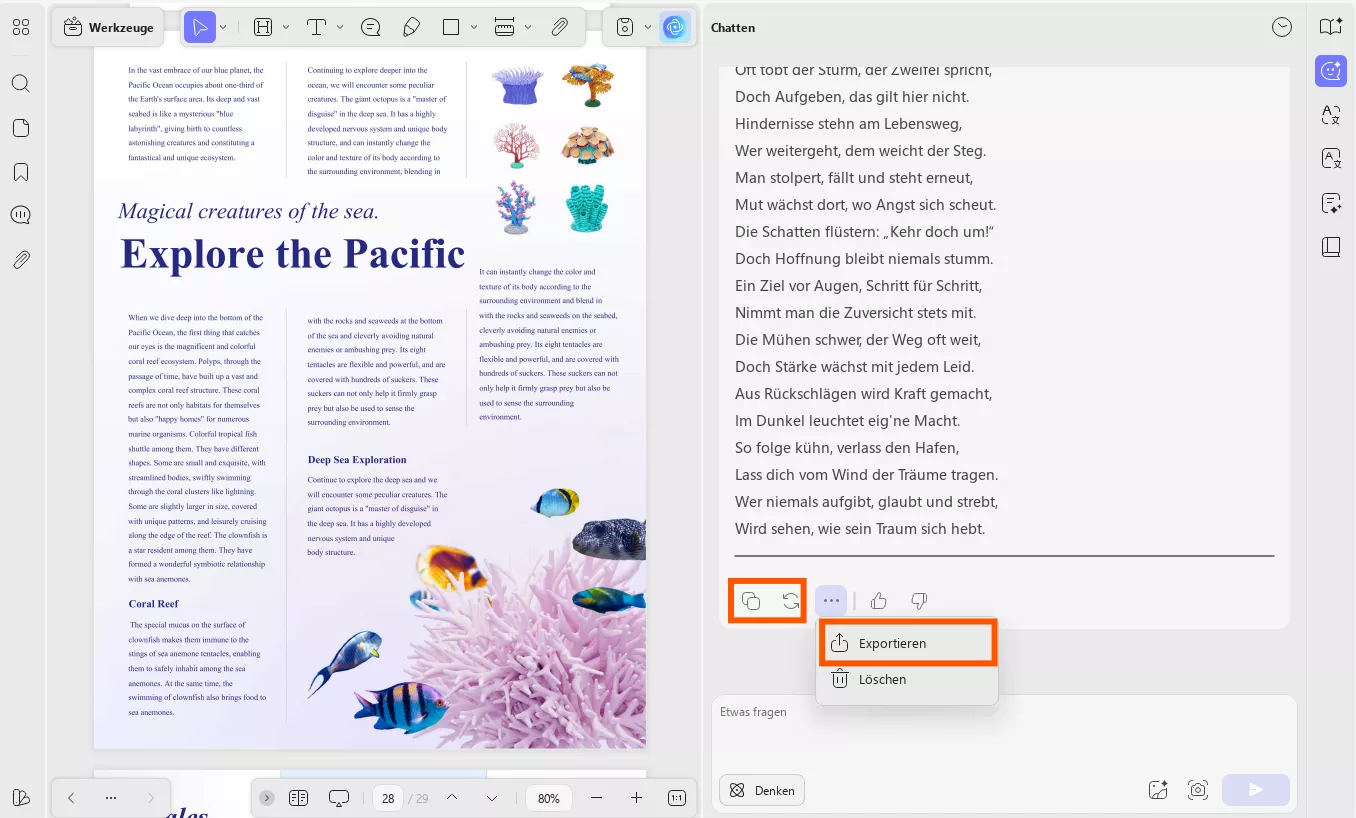The image size is (1356, 818).
Task: Click the 'Explore the Pacific' heading
Action: [293, 254]
